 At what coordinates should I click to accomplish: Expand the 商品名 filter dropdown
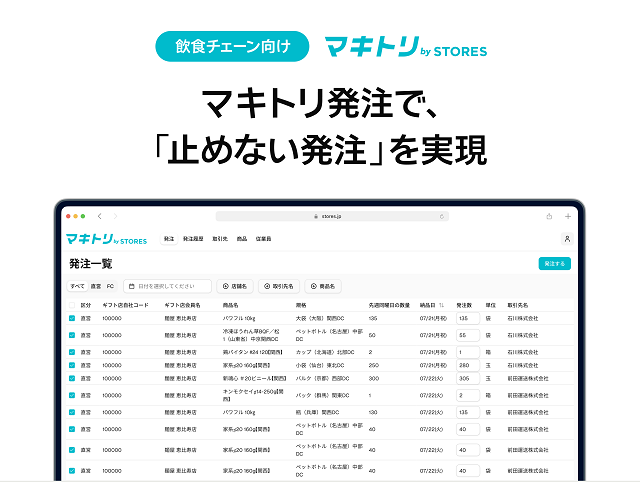pos(324,286)
